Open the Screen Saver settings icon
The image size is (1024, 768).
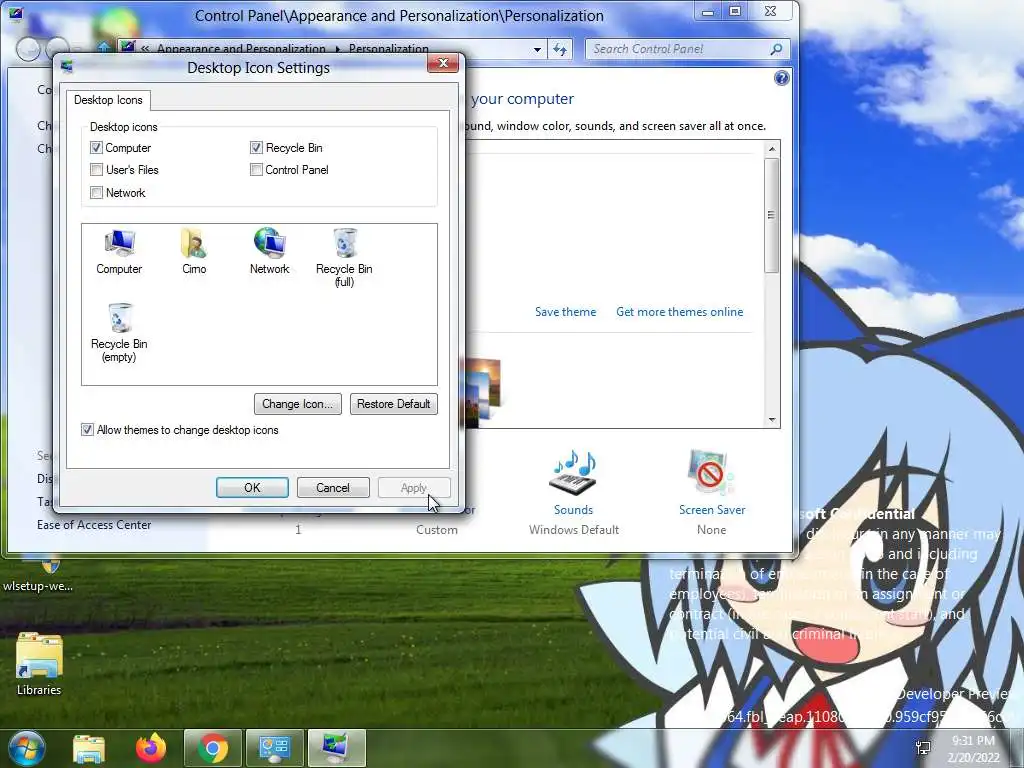pos(711,473)
